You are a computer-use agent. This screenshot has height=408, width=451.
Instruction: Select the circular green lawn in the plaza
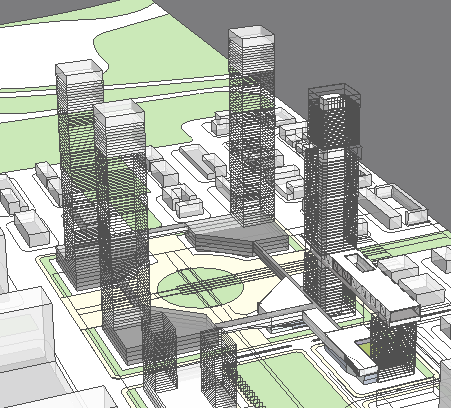(201, 288)
